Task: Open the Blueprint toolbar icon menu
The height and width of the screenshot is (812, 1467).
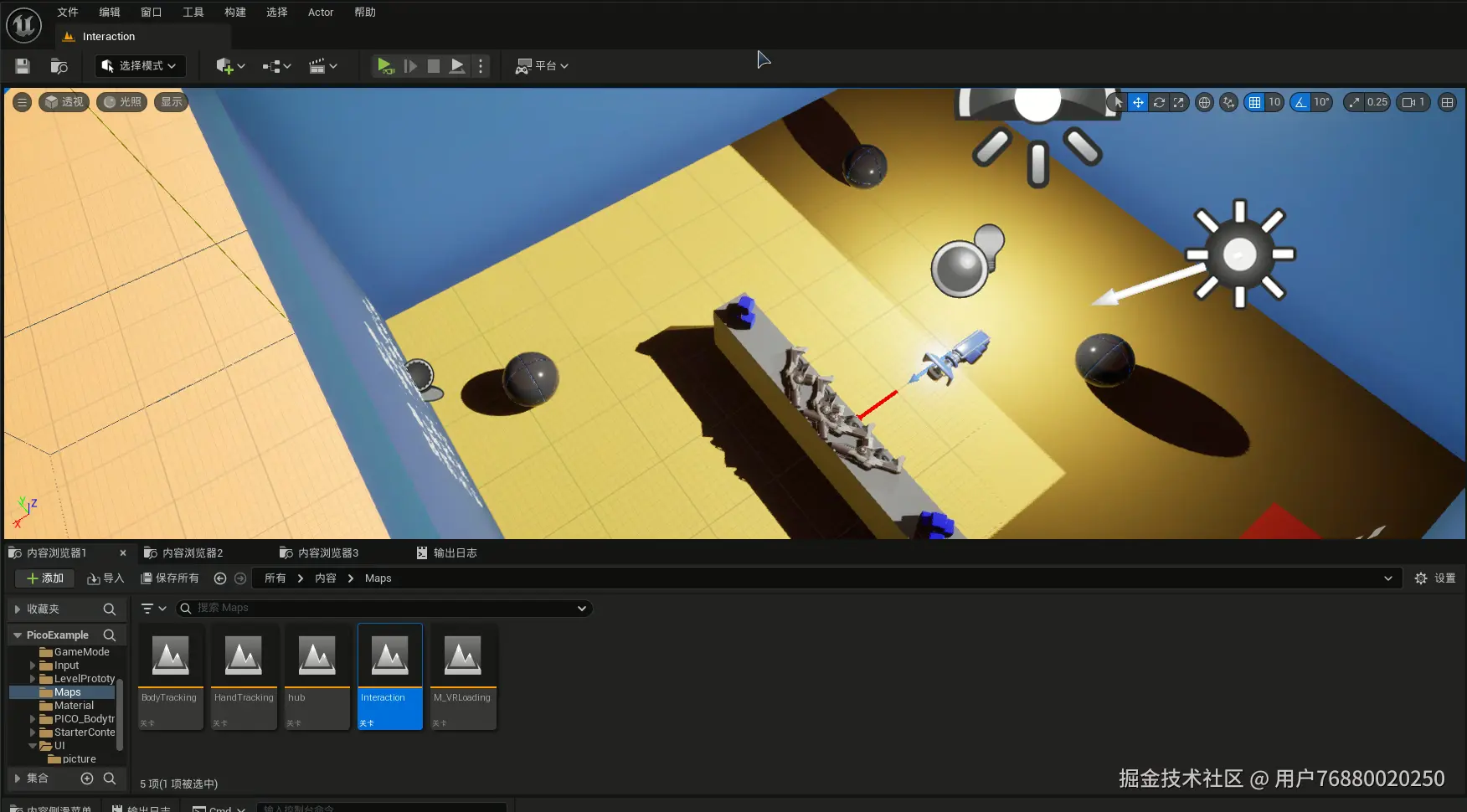Action: point(276,66)
